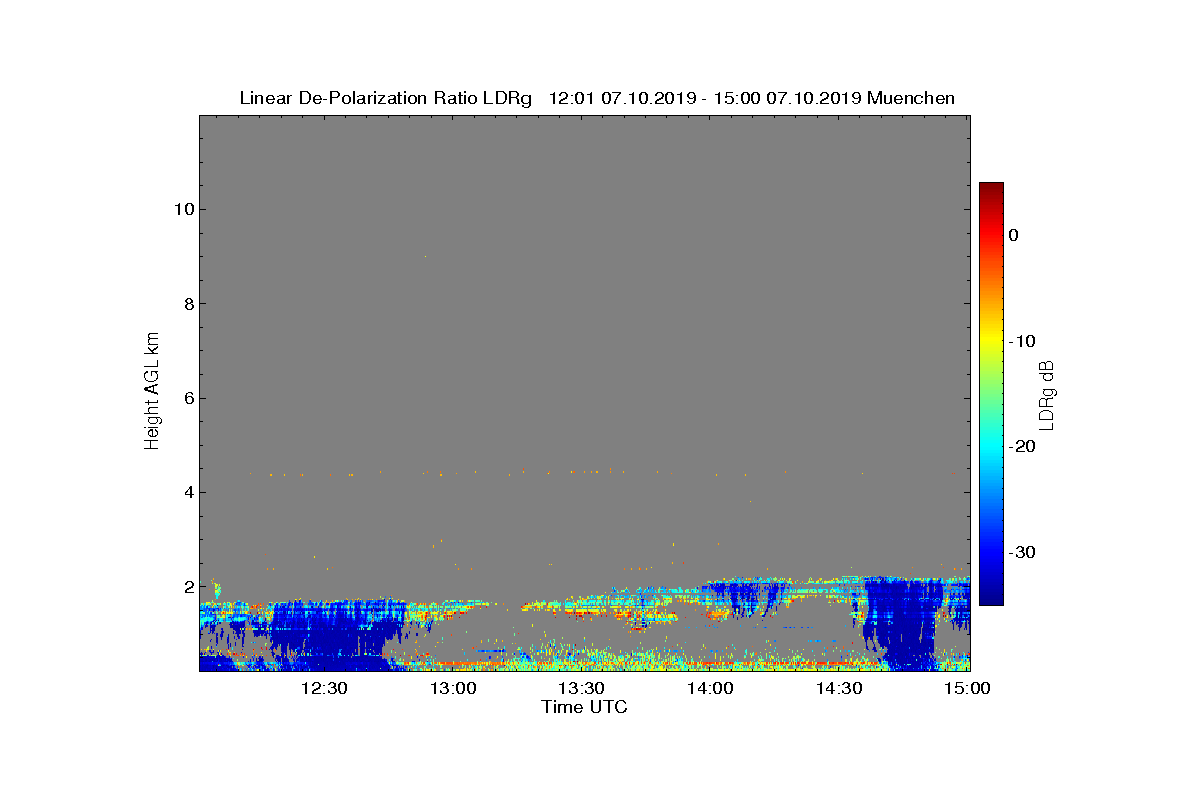The width and height of the screenshot is (1200, 800).
Task: Click the dark red top of the colorbar
Action: click(991, 190)
